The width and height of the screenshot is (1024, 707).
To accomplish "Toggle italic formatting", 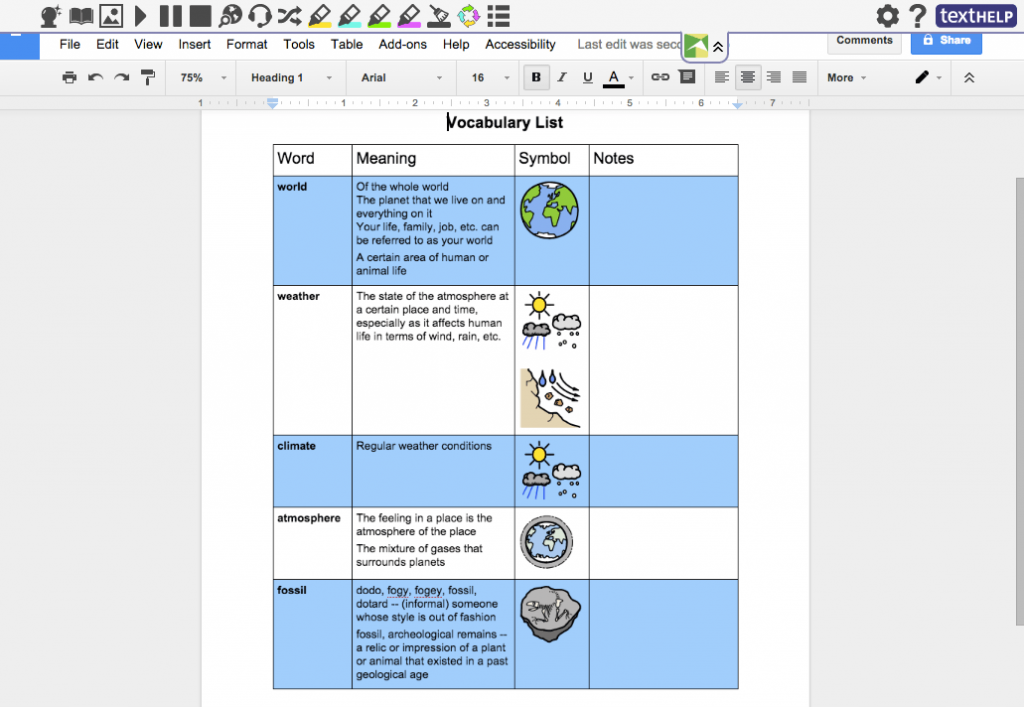I will click(562, 78).
